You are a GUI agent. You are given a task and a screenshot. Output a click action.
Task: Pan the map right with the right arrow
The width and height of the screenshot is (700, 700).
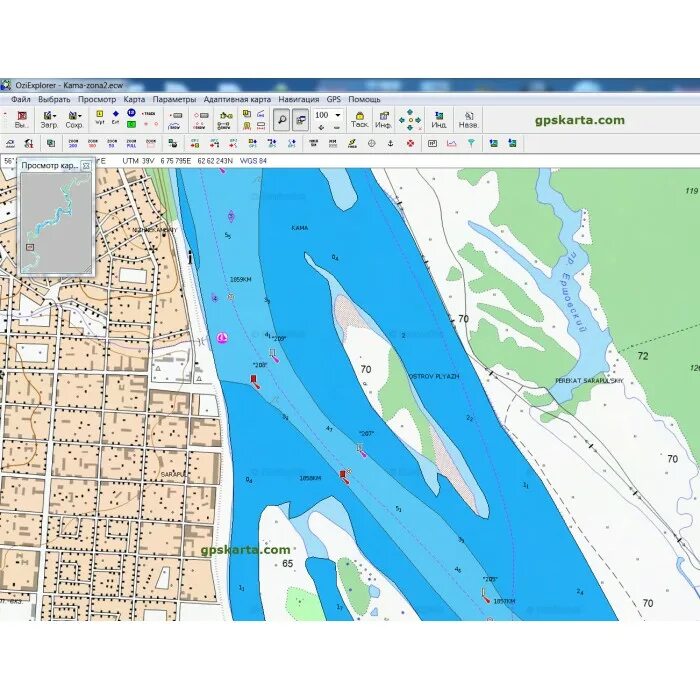tap(418, 120)
